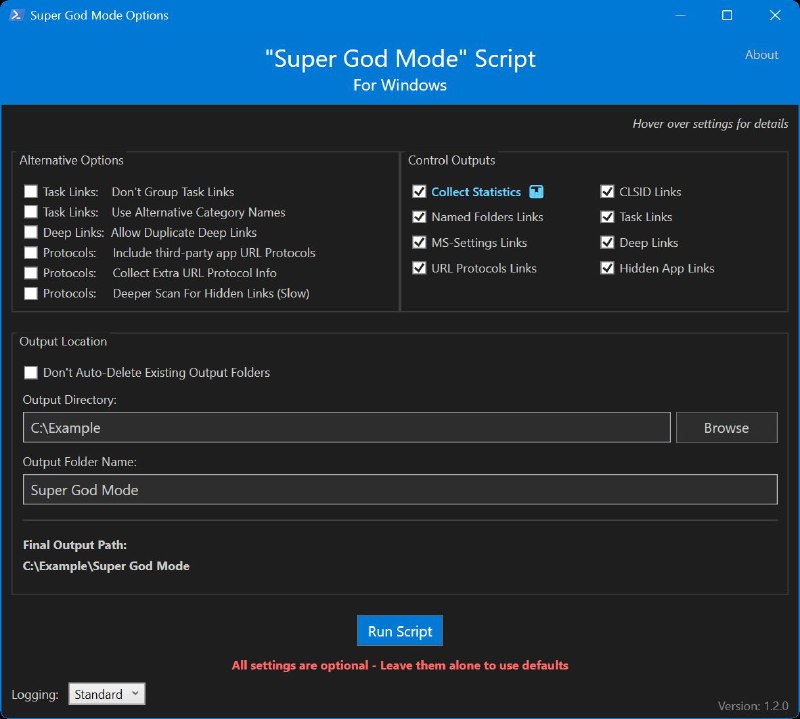Enable Don't Group Task Links
The image size is (800, 719).
30,191
